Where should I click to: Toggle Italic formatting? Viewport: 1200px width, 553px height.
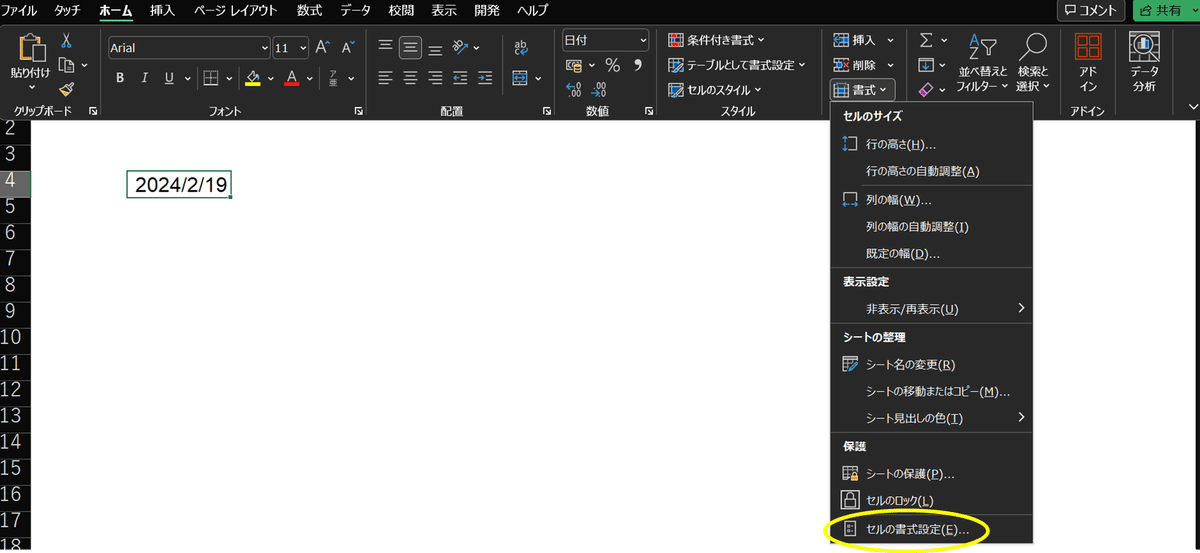tap(145, 78)
